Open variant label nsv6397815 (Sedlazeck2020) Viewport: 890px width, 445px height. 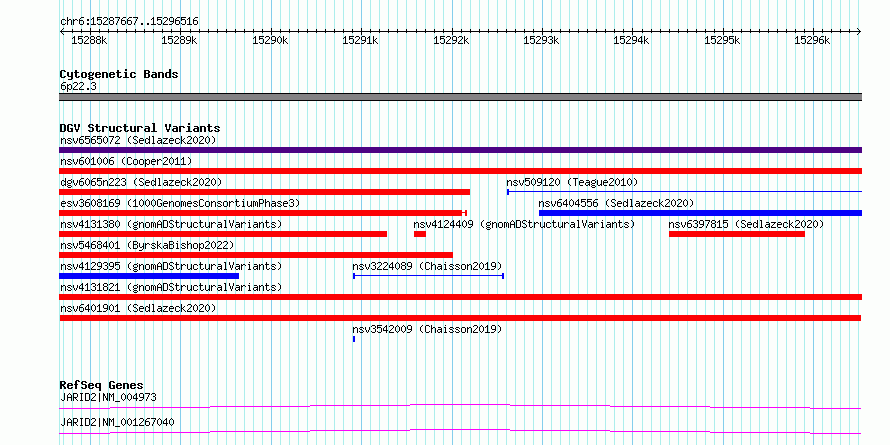(x=746, y=224)
